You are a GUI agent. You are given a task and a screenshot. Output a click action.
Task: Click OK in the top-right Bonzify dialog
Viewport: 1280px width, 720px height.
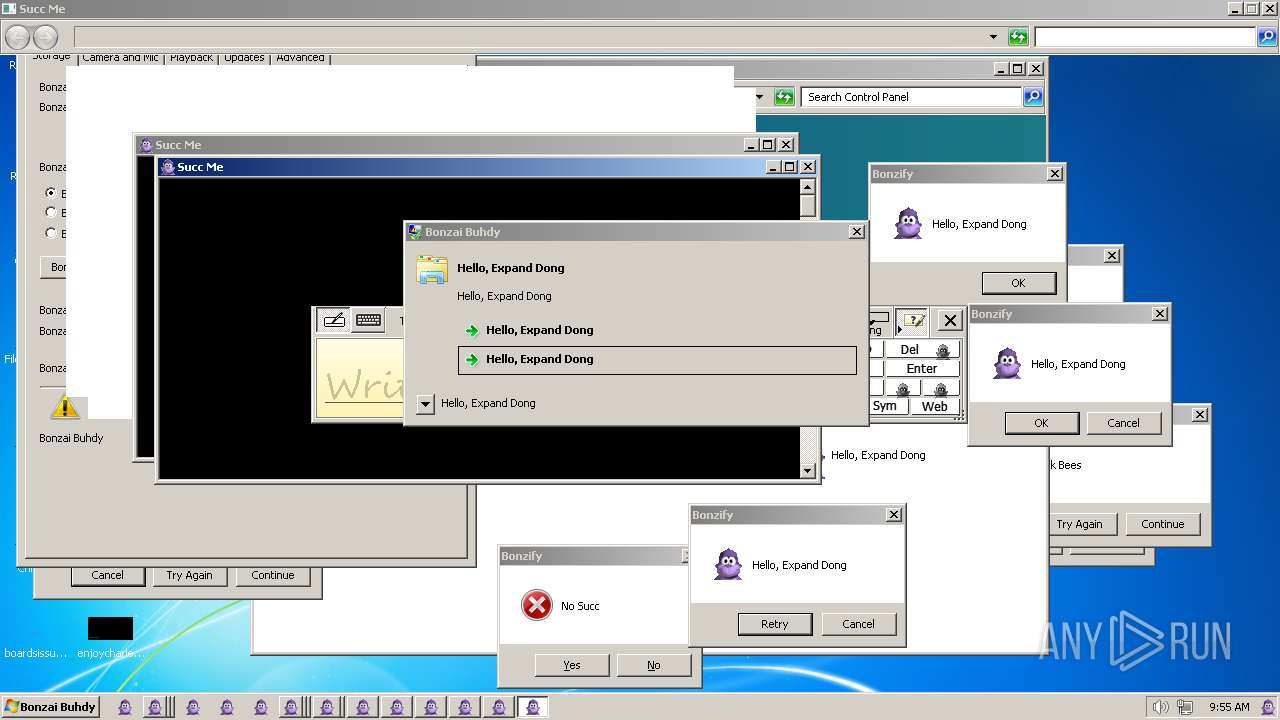(1018, 283)
